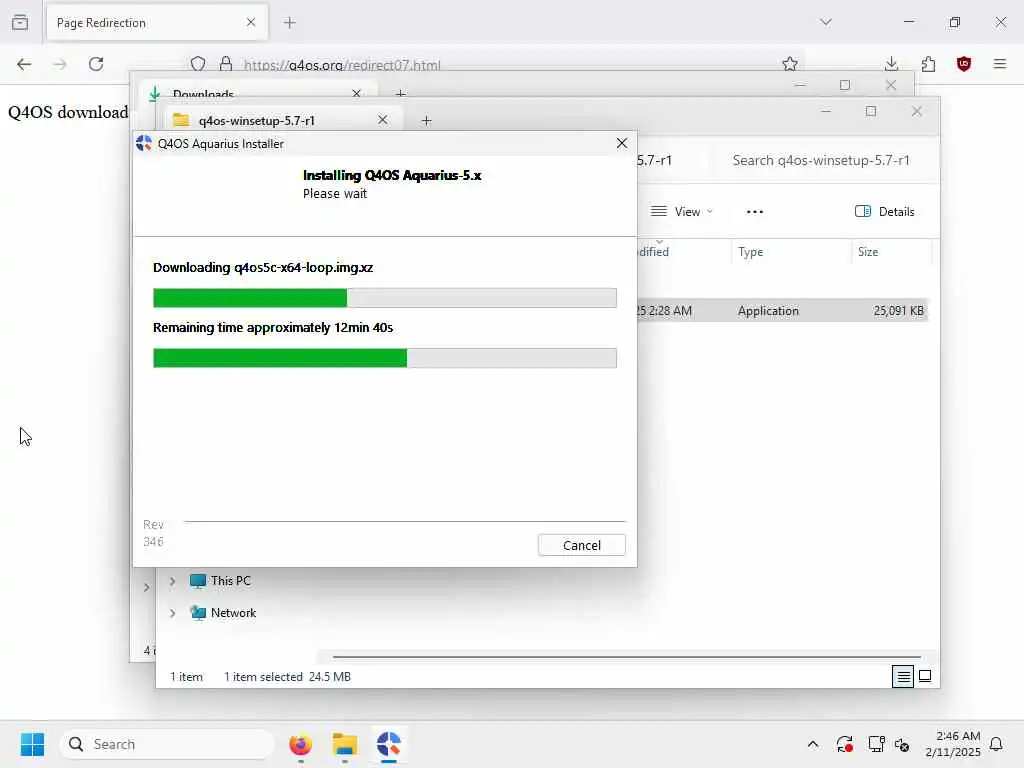Bookmark this page with the star icon
The image size is (1024, 768).
tap(790, 64)
